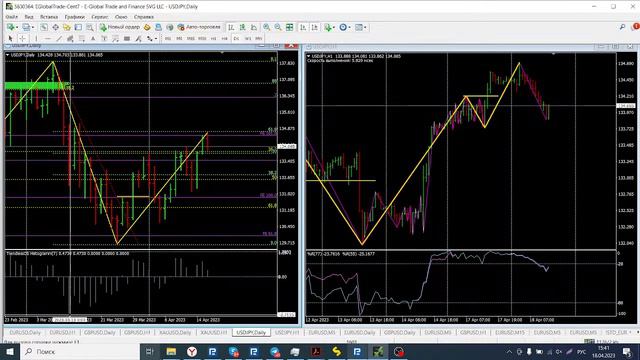The image size is (640, 360).
Task: Click the Новый ордер button
Action: [x=120, y=27]
